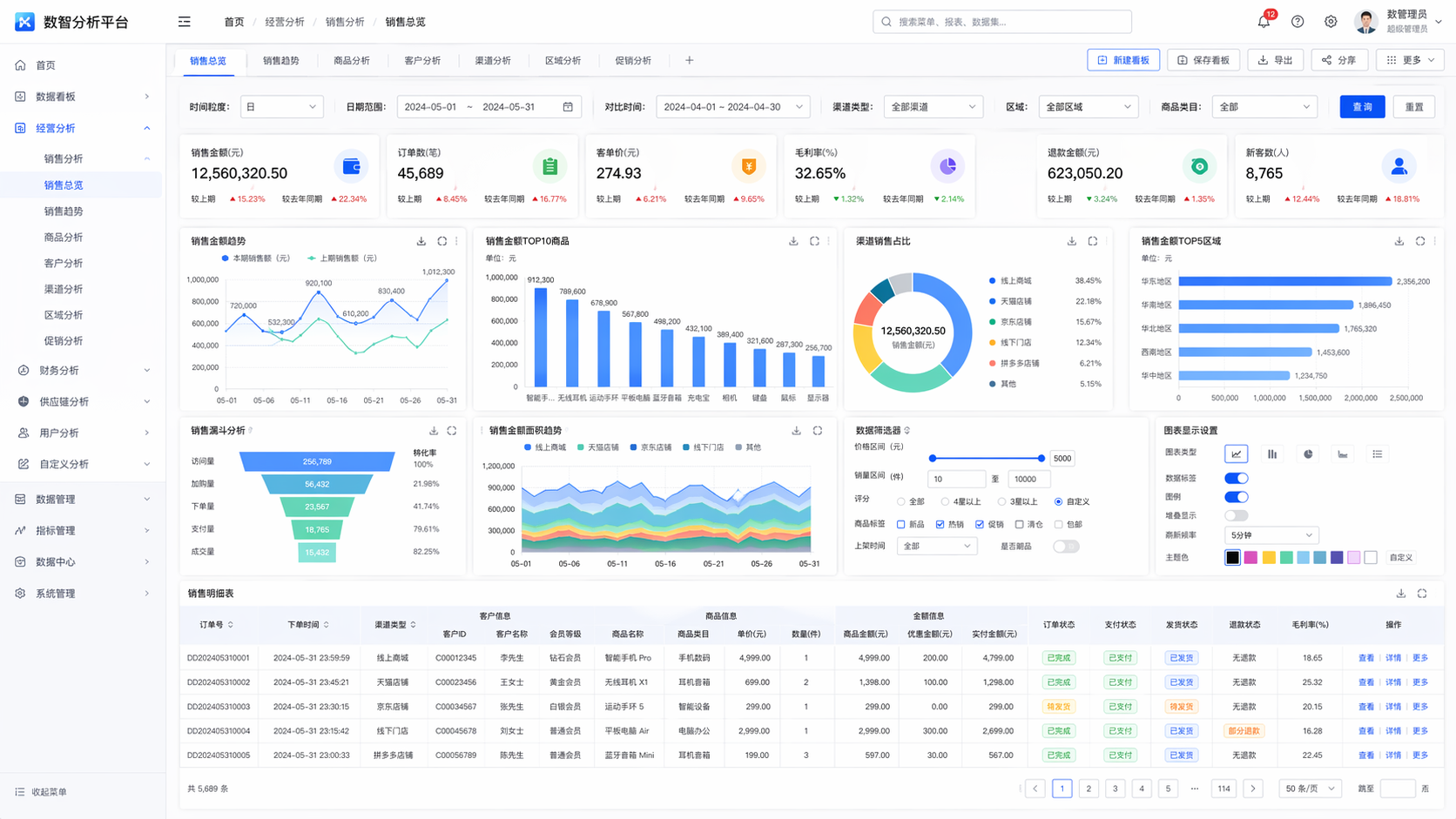Choose the yellow theme color swatch
This screenshot has height=819, width=1456.
(1269, 558)
